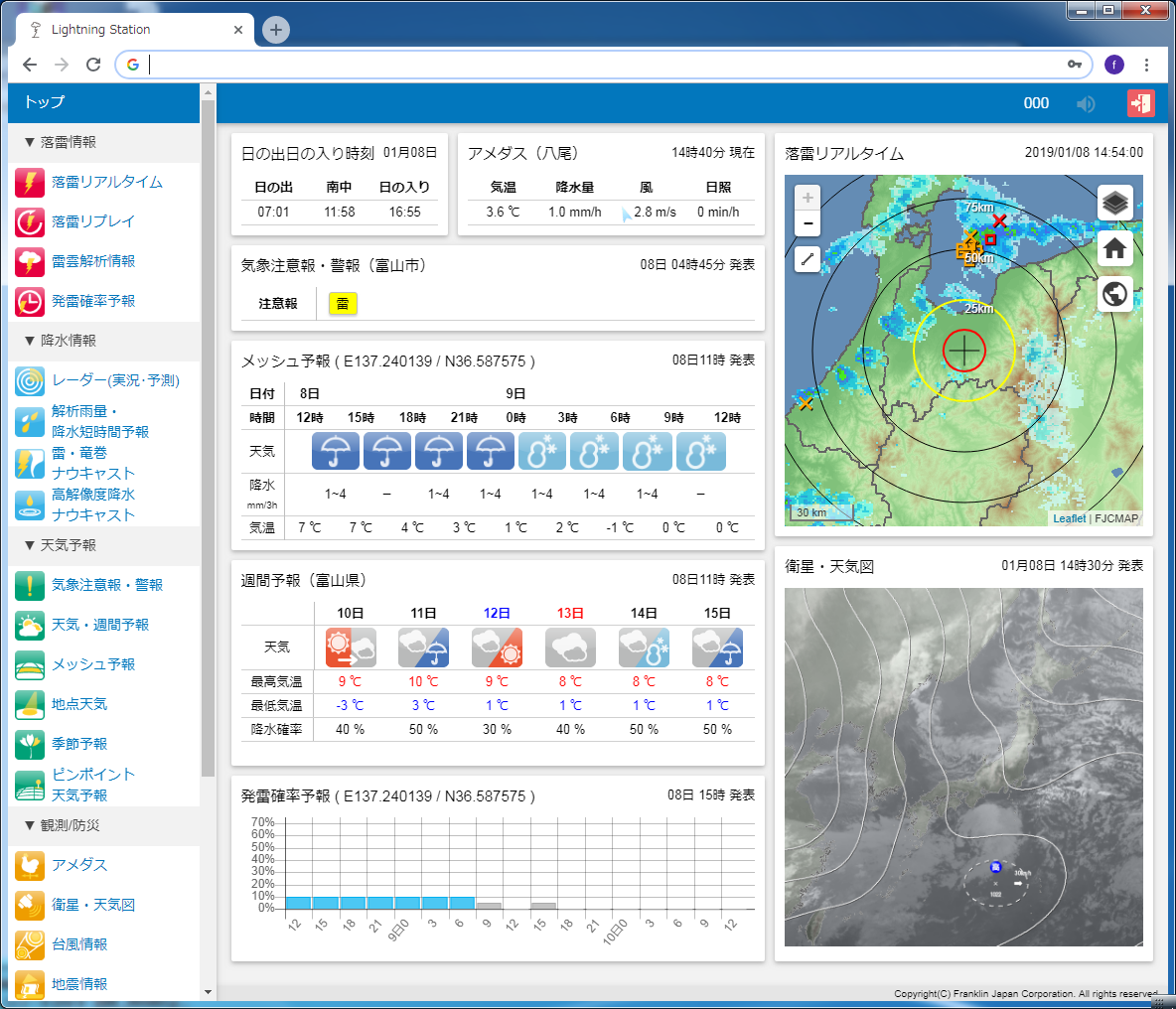The image size is (1176, 1009).
Task: Click the globe icon on map
Action: point(1115,294)
